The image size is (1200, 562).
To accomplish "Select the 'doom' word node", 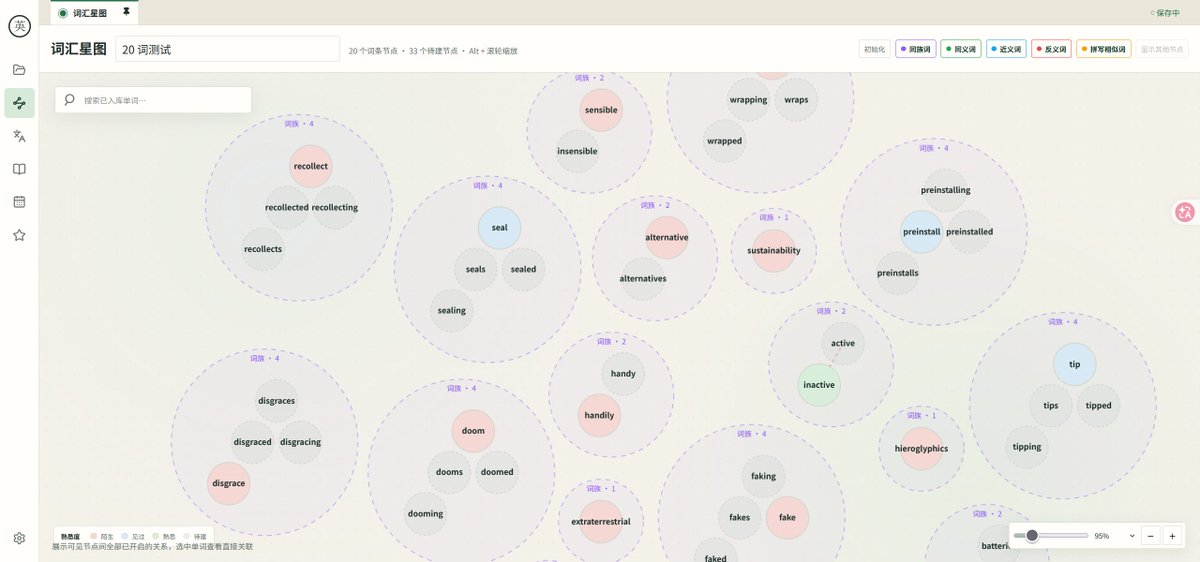I will 473,431.
